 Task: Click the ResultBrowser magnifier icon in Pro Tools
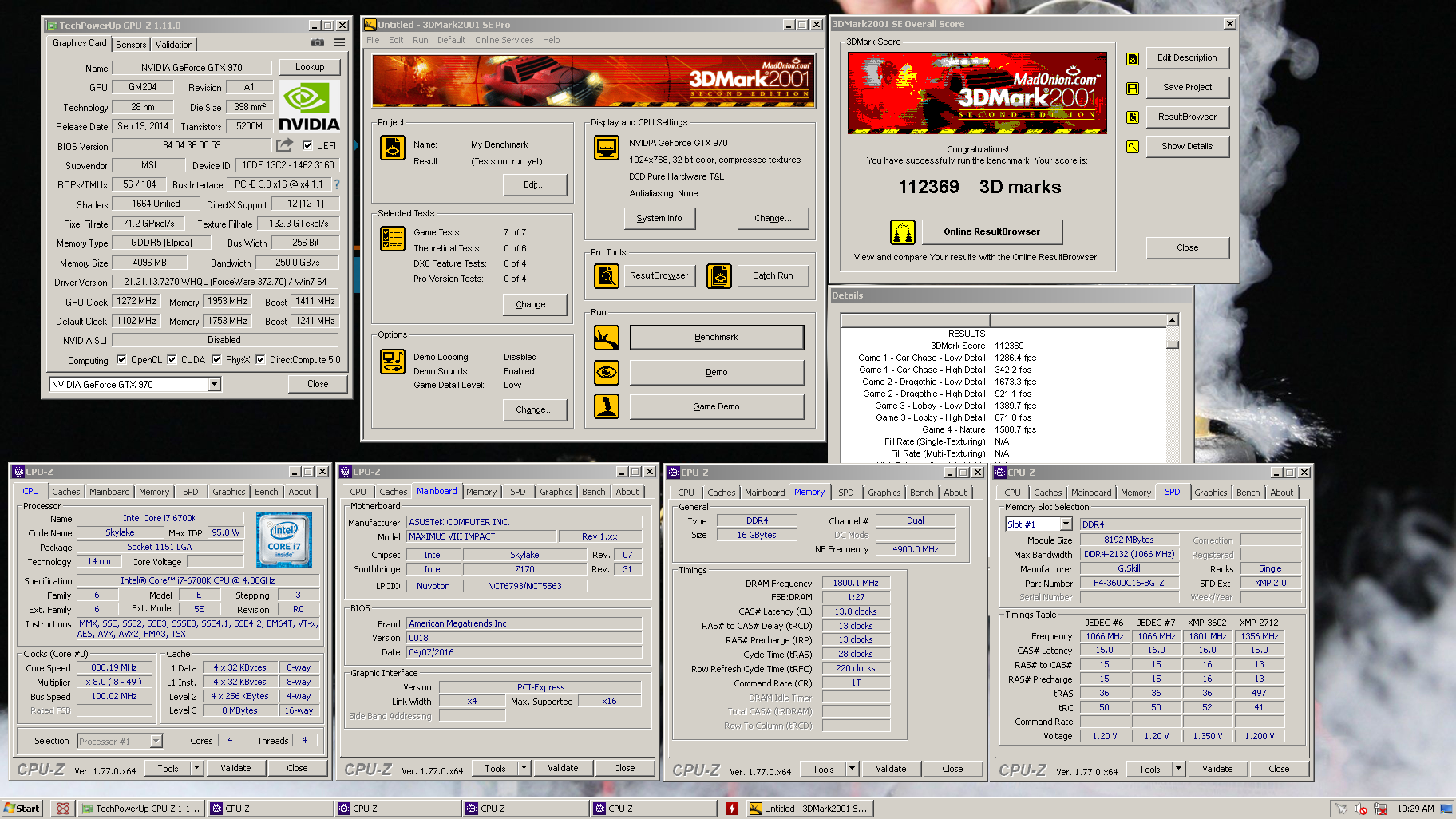click(607, 276)
